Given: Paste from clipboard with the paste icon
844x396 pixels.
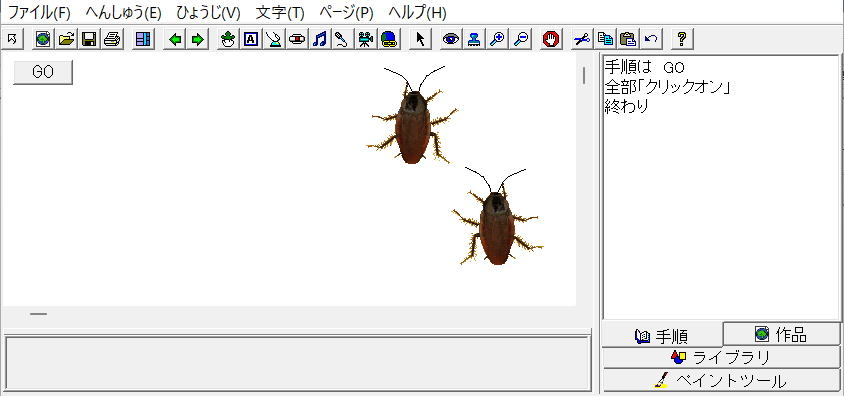Looking at the screenshot, I should tap(628, 39).
